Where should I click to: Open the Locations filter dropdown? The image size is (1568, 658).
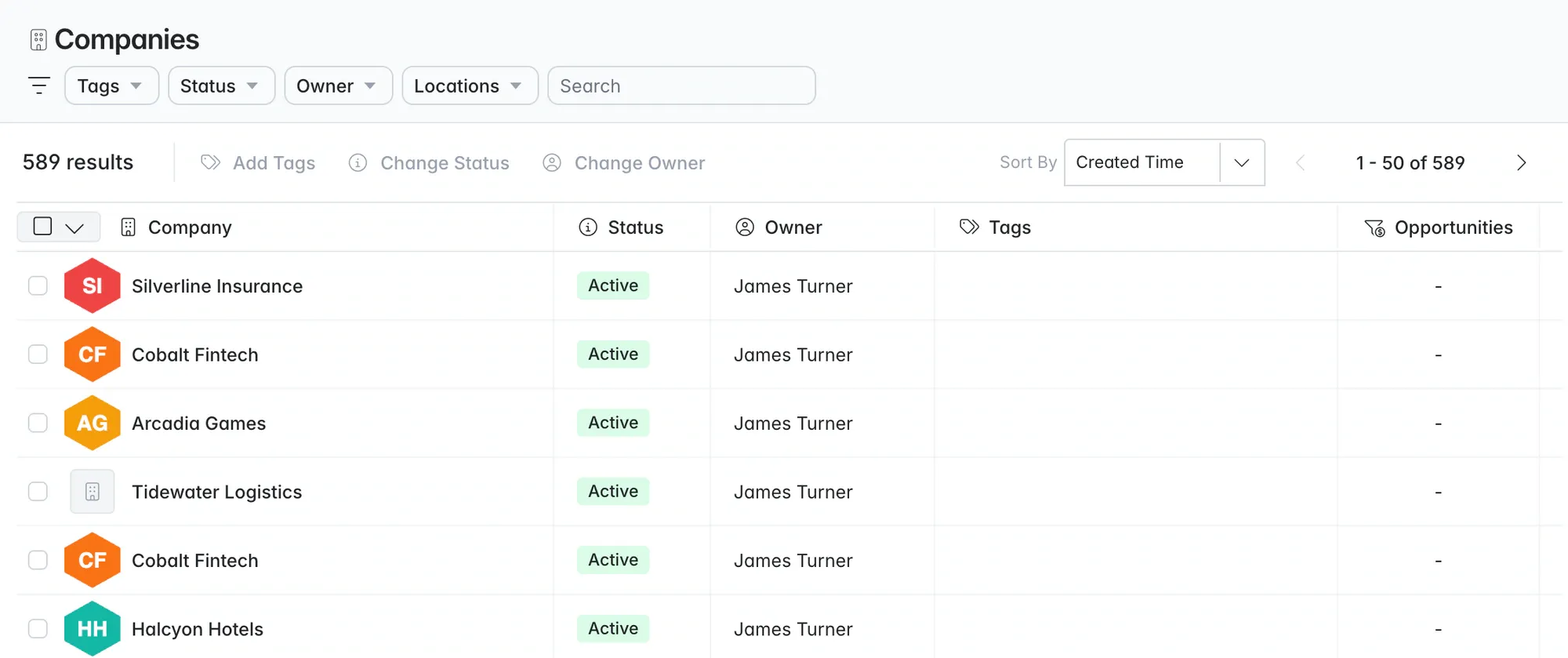(x=470, y=85)
